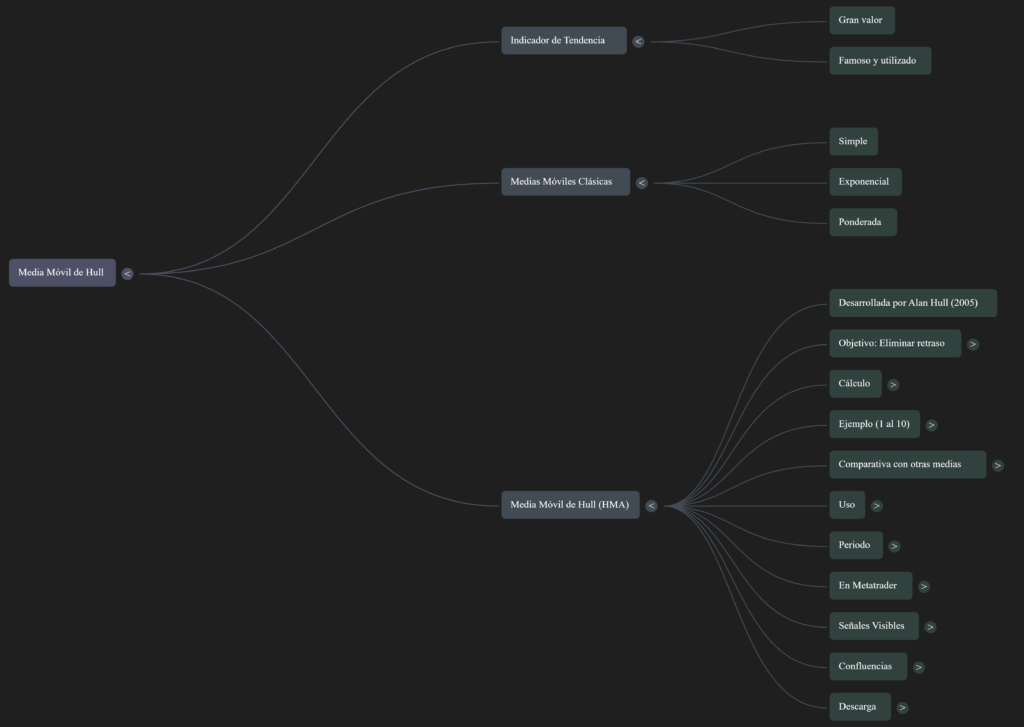The image size is (1024, 727).
Task: Expand the Descarga node arrow
Action: click(x=902, y=708)
